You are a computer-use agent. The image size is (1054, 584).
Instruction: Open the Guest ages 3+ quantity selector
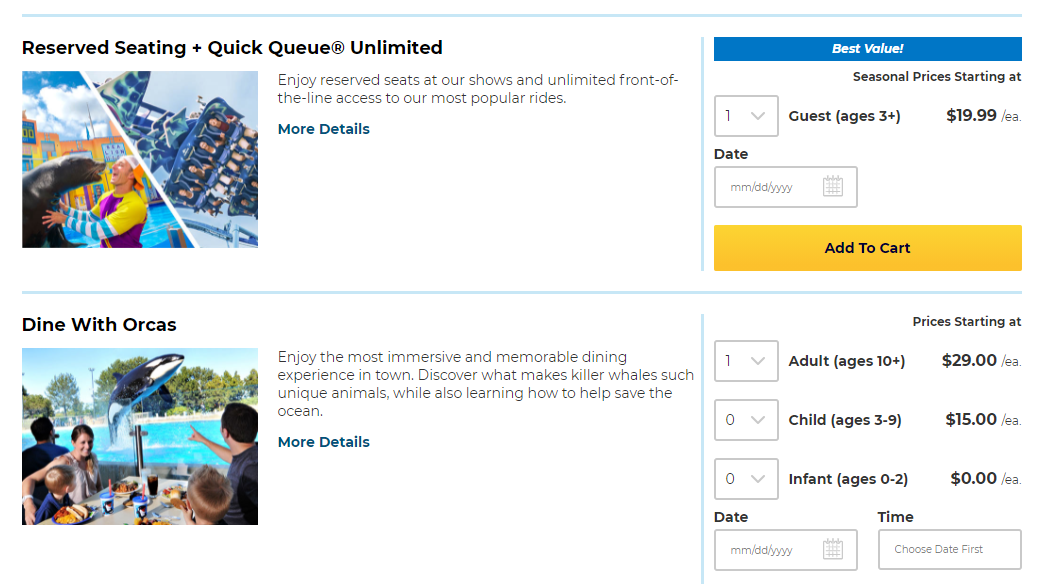745,116
